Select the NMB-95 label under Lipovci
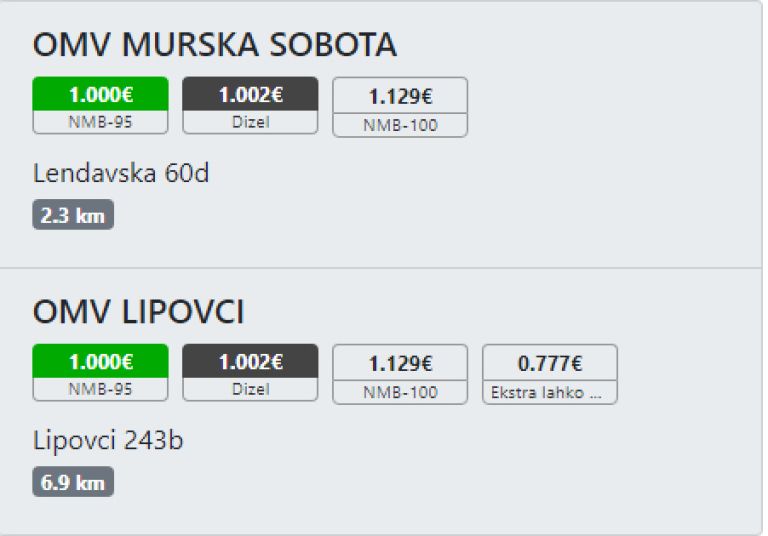 [x=100, y=389]
